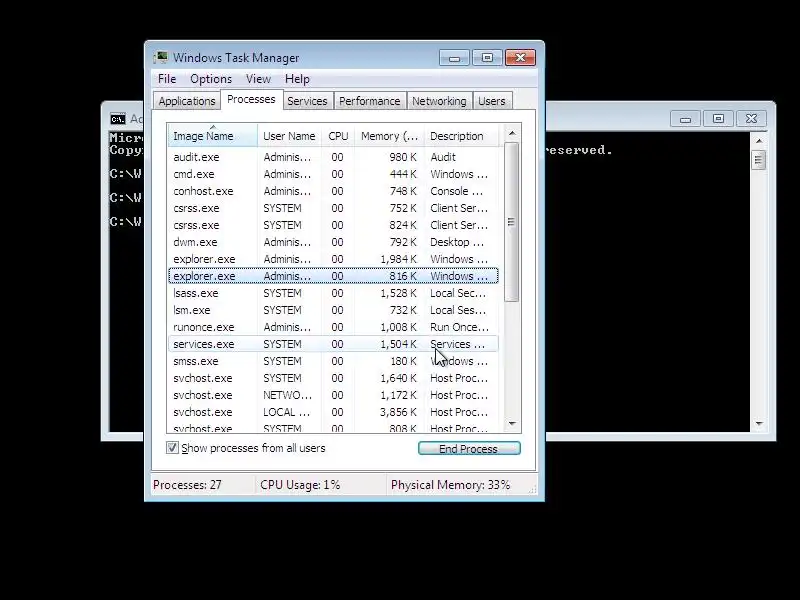Sort by Image Name column header
Image resolution: width=800 pixels, height=600 pixels.
[x=213, y=136]
